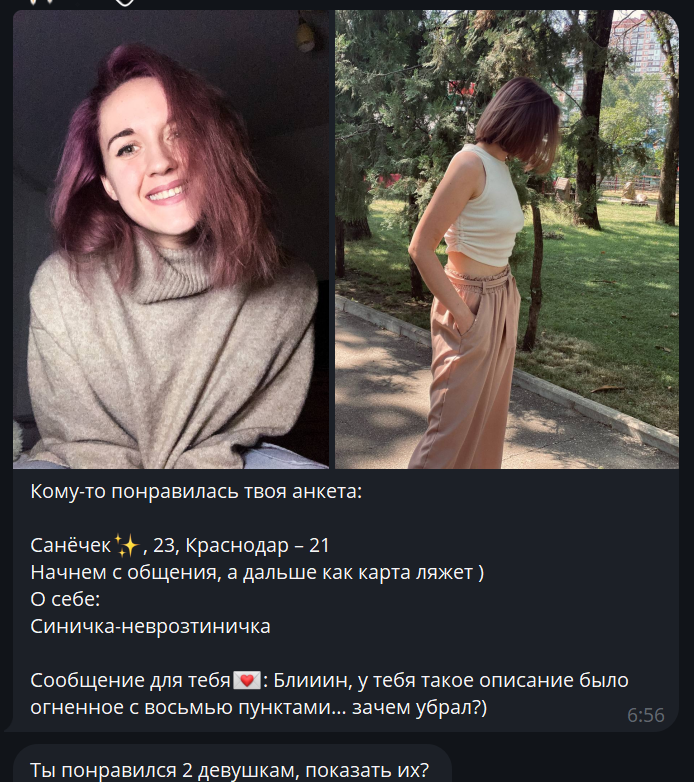Click the love letter emoji

click(x=247, y=680)
